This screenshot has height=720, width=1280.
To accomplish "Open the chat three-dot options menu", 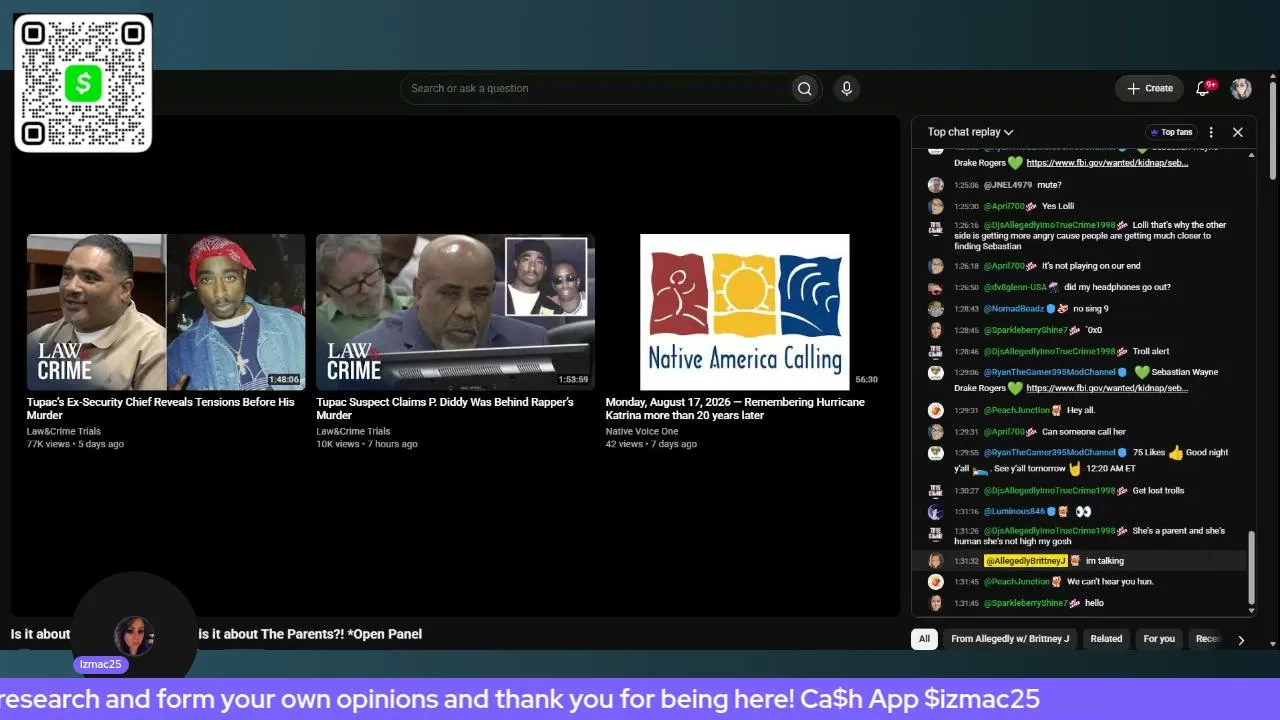I will pos(1211,132).
